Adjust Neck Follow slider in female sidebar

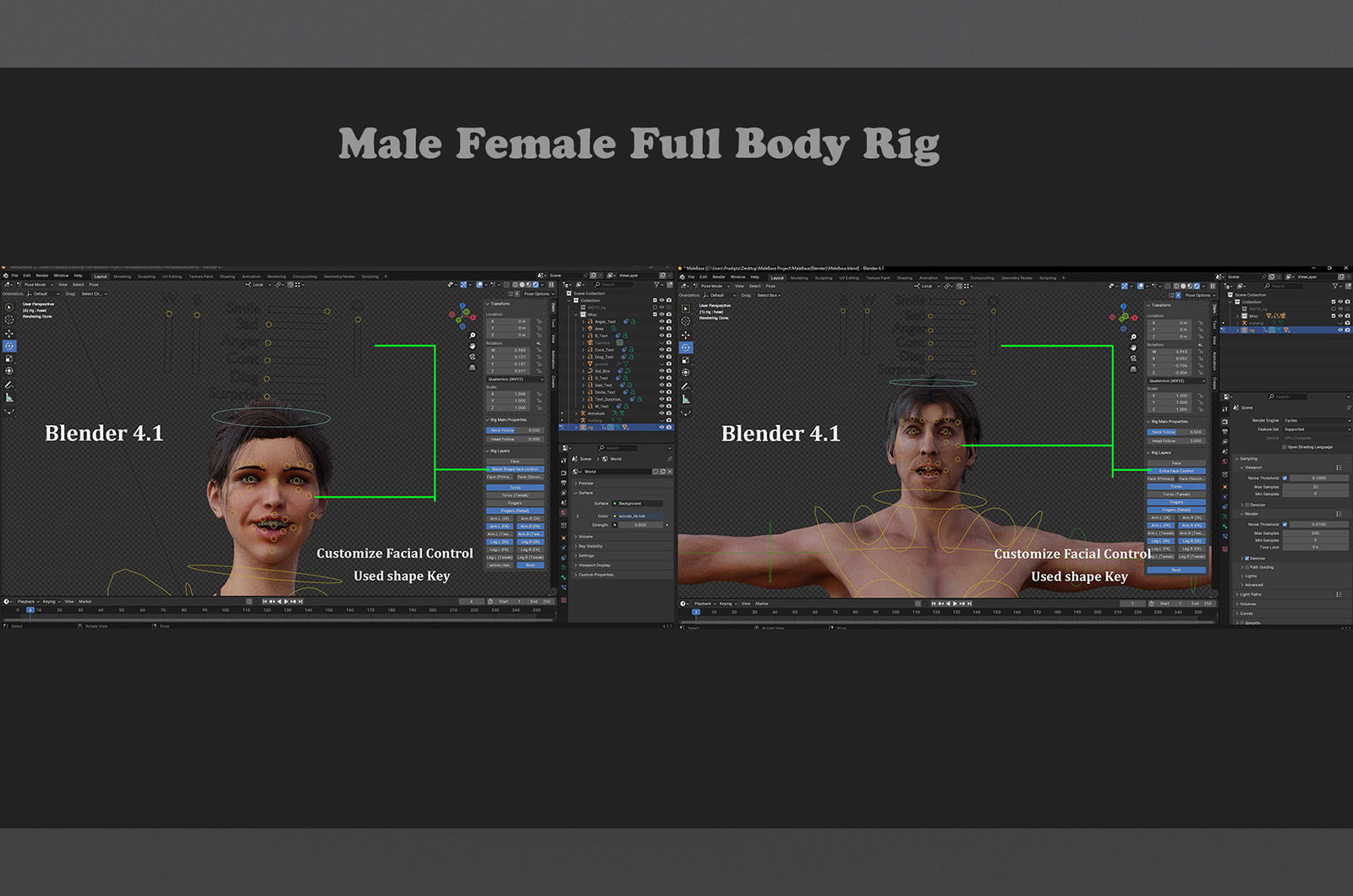[x=515, y=430]
